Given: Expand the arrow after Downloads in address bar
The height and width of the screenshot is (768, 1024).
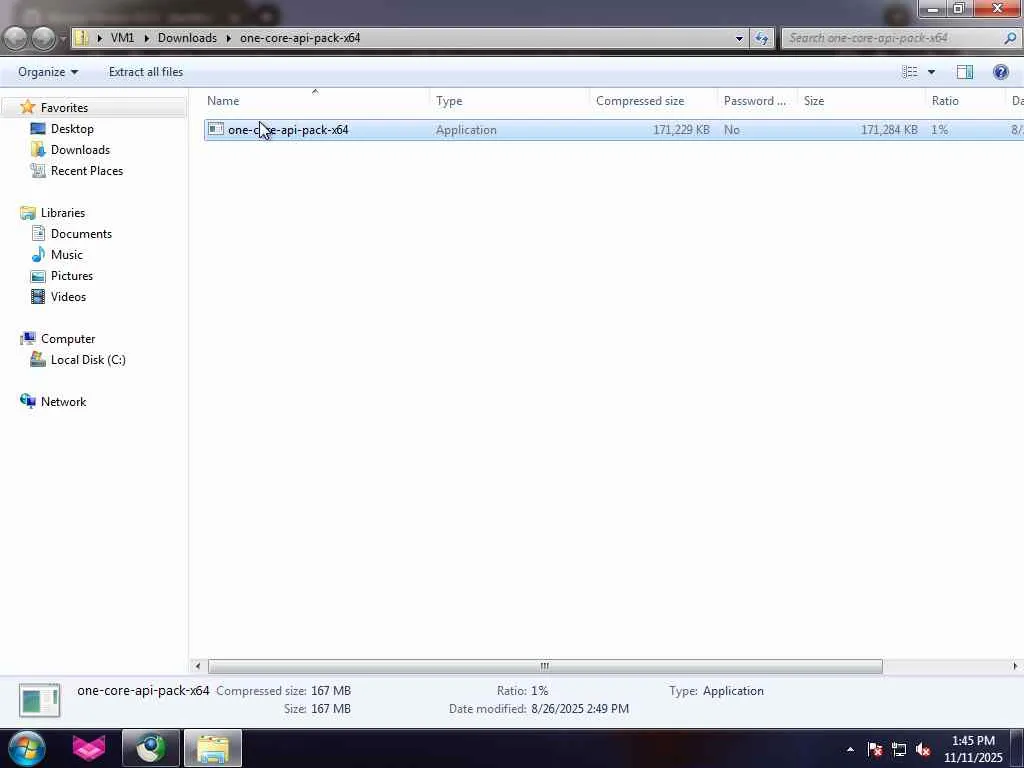Looking at the screenshot, I should point(229,38).
